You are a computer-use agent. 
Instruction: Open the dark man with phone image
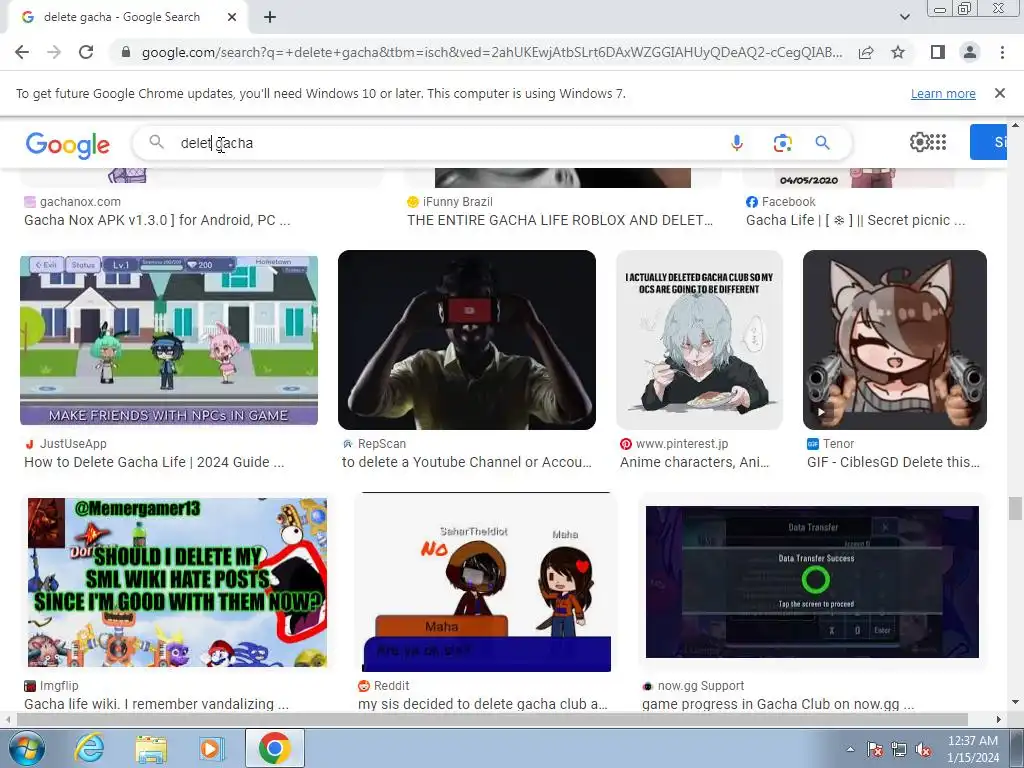467,340
